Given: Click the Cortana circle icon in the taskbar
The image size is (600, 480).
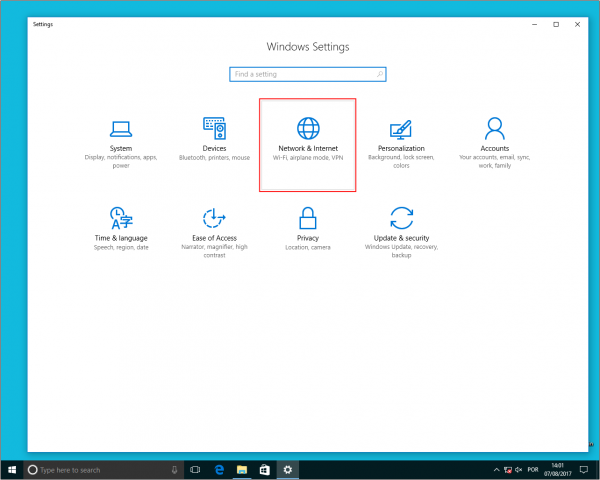Looking at the screenshot, I should coord(33,470).
